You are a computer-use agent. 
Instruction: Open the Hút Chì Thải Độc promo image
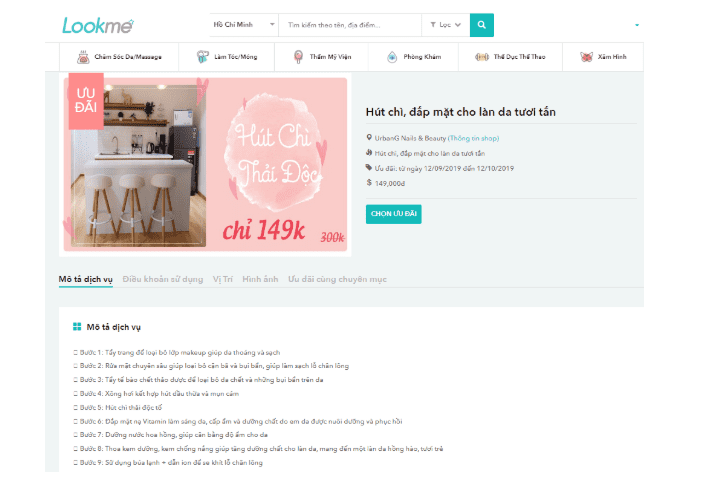point(205,164)
